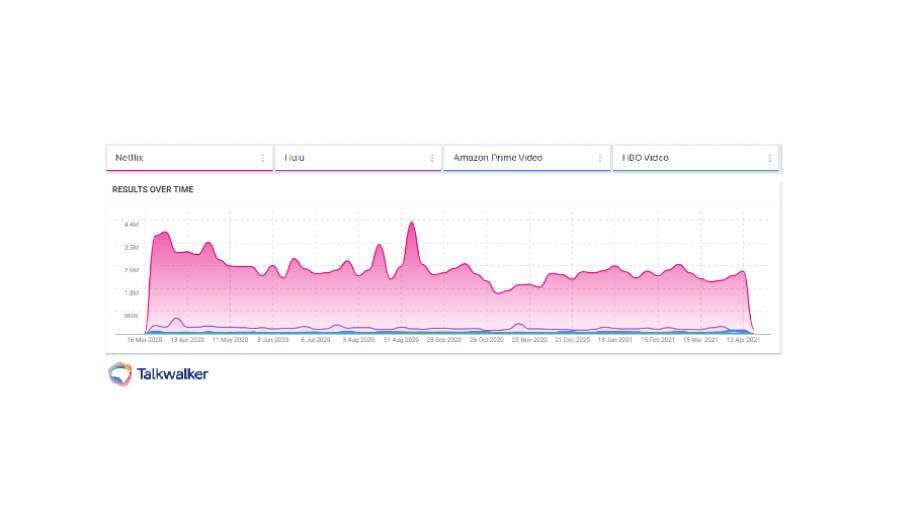The height and width of the screenshot is (518, 920).
Task: Click the Talkwalker logo
Action: (158, 374)
